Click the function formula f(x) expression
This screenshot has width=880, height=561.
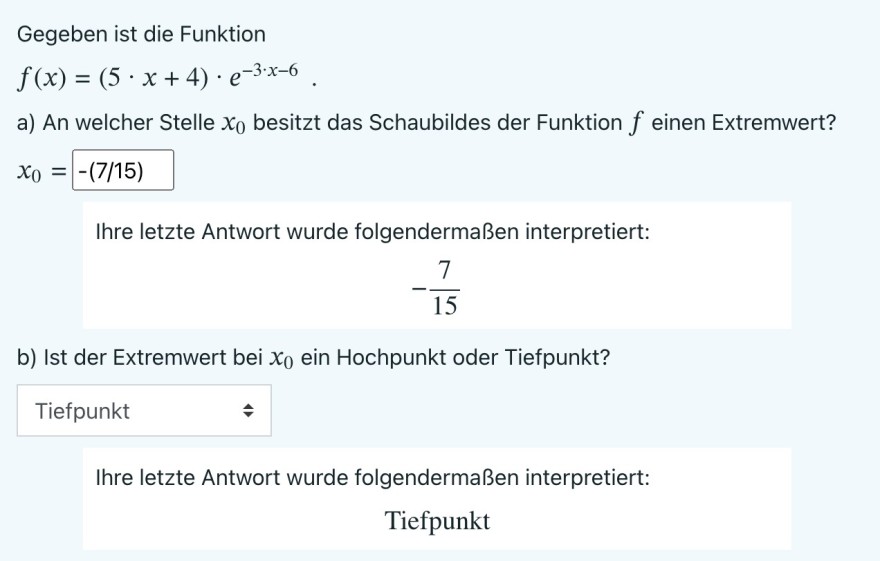tap(158, 76)
